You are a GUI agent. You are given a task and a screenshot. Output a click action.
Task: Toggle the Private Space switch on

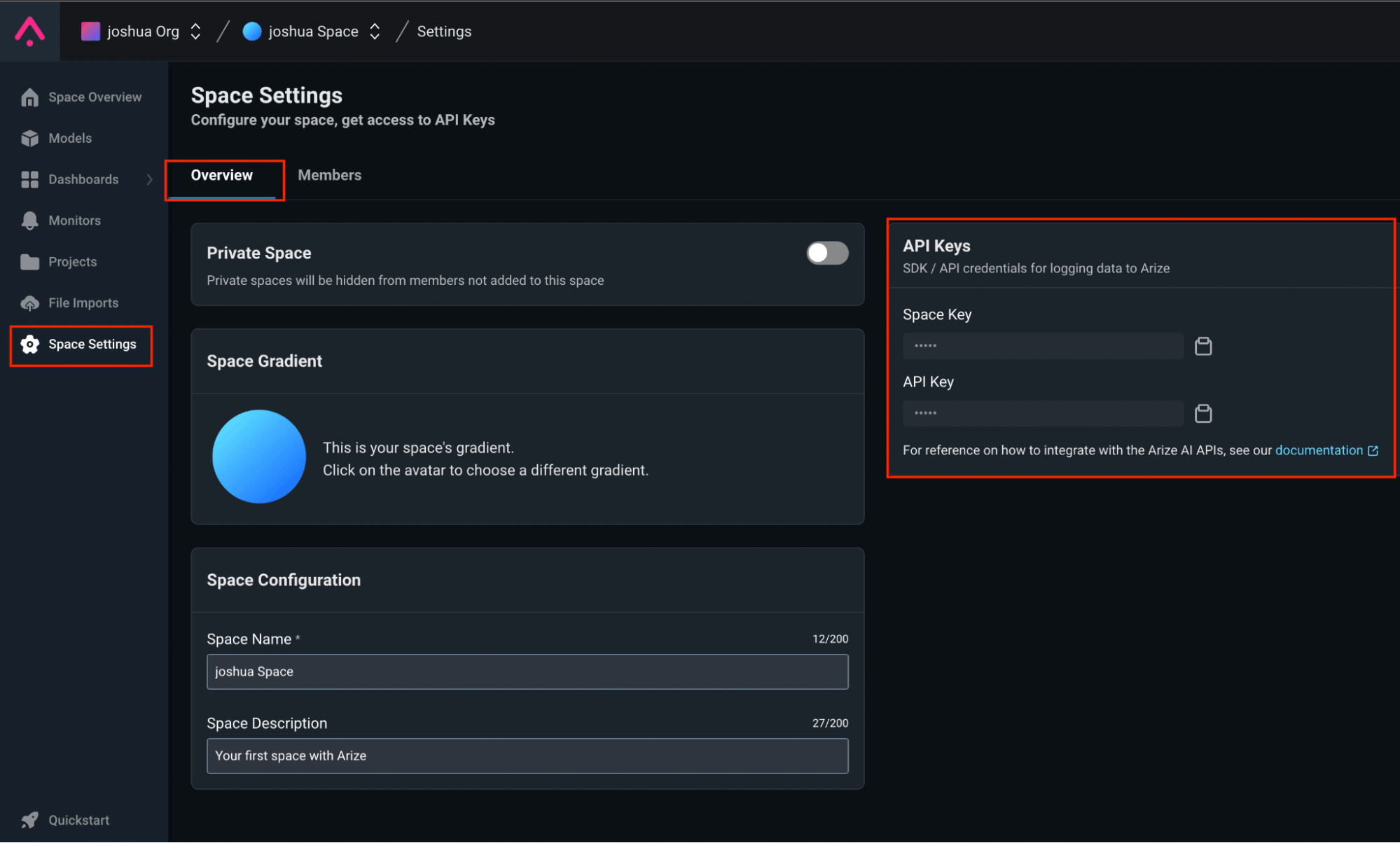[x=826, y=253]
